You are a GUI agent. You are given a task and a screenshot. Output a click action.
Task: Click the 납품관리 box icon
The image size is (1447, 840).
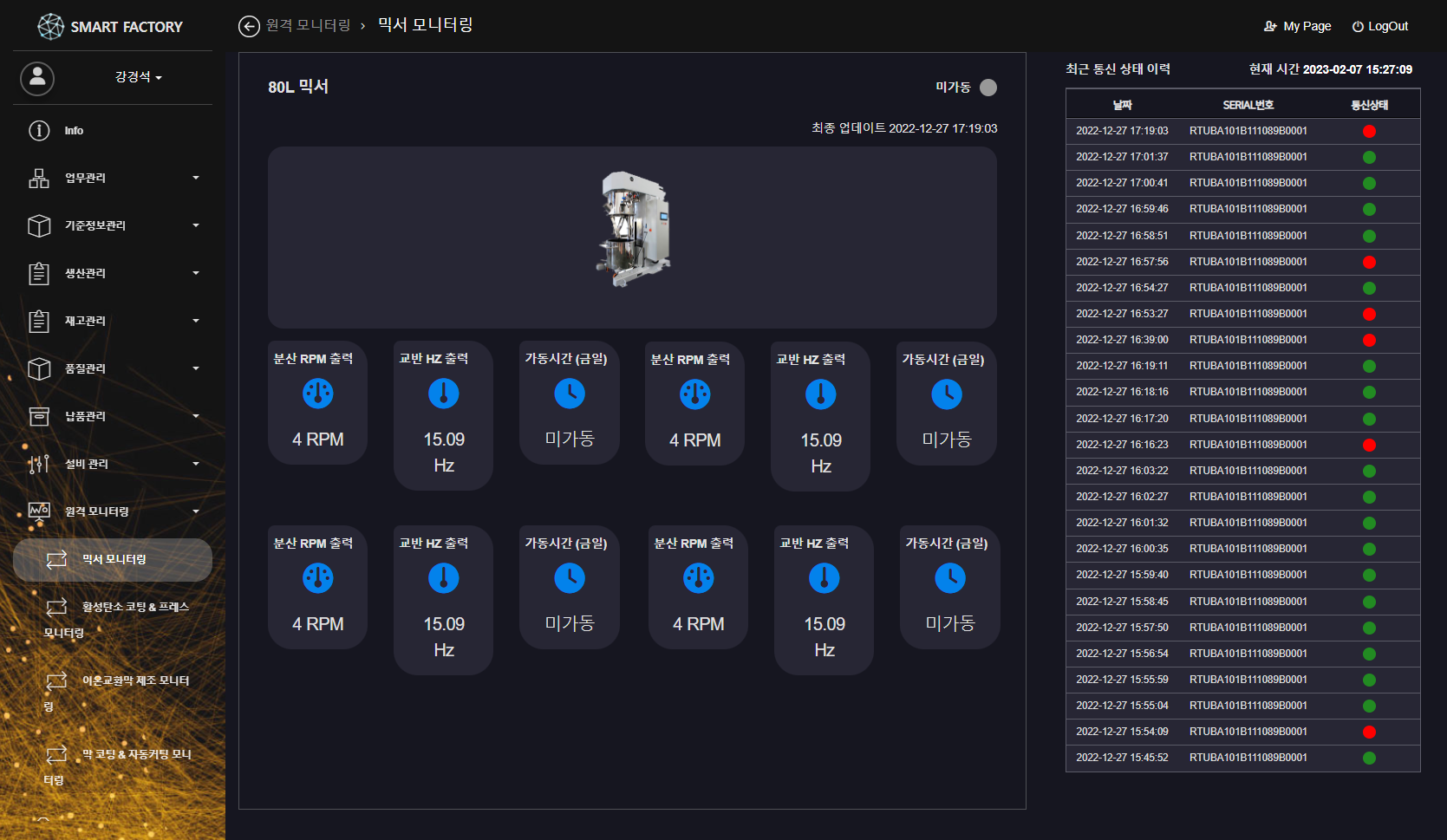pyautogui.click(x=39, y=417)
